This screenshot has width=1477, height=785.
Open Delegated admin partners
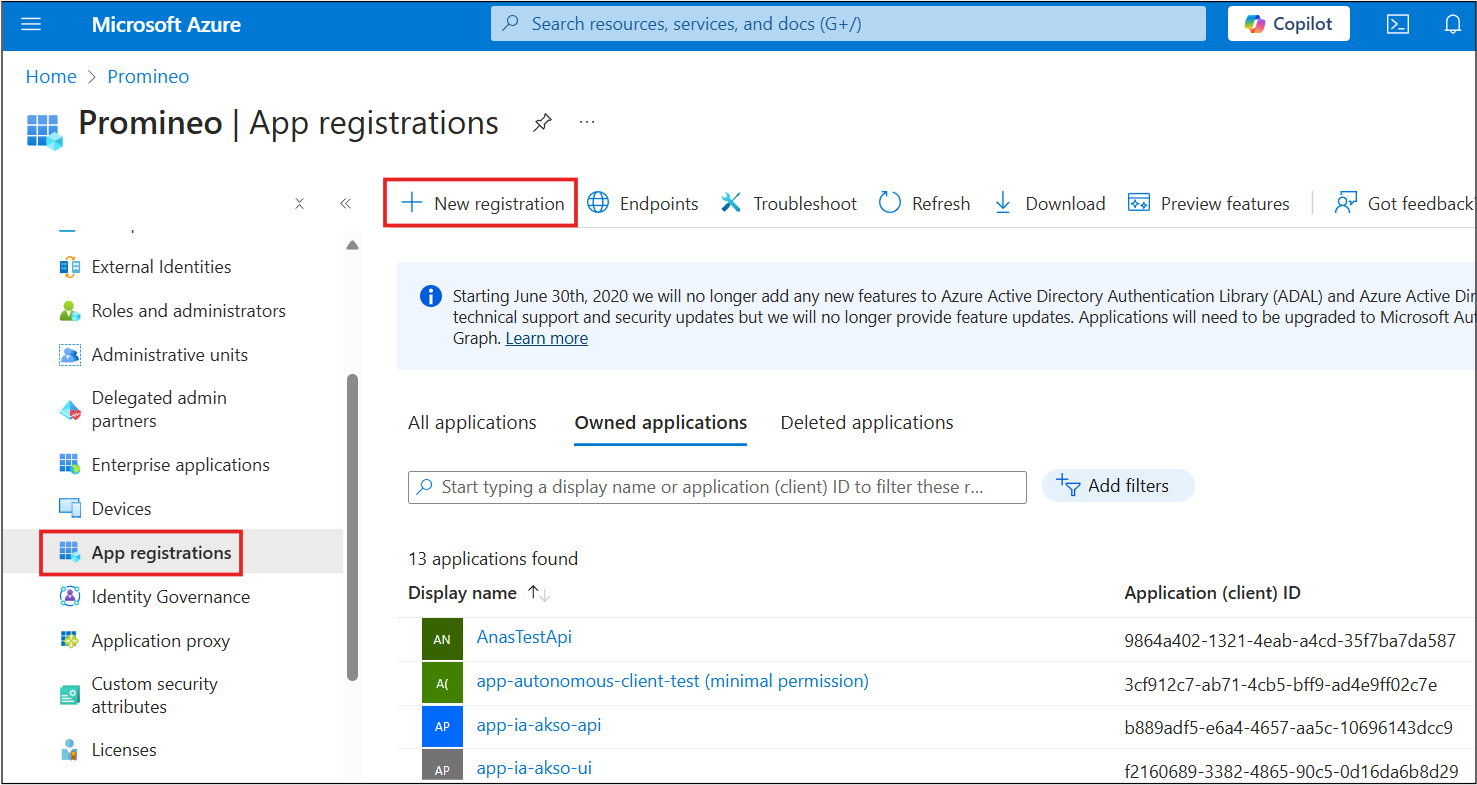pyautogui.click(x=158, y=410)
